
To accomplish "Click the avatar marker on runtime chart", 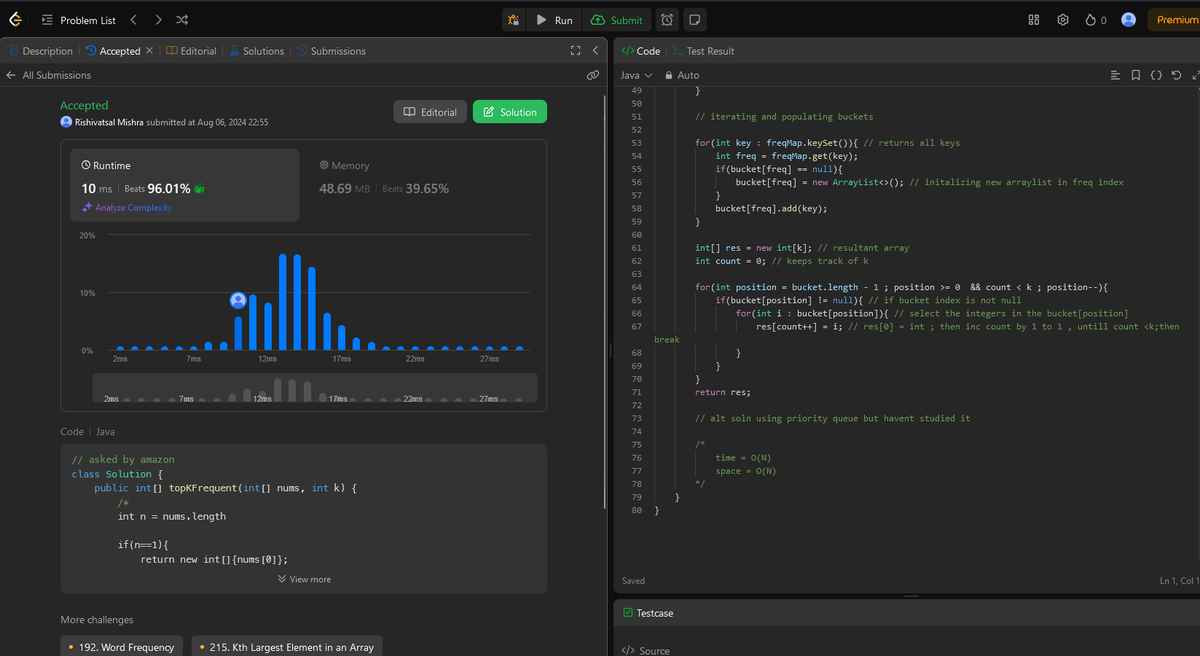I will coord(238,300).
